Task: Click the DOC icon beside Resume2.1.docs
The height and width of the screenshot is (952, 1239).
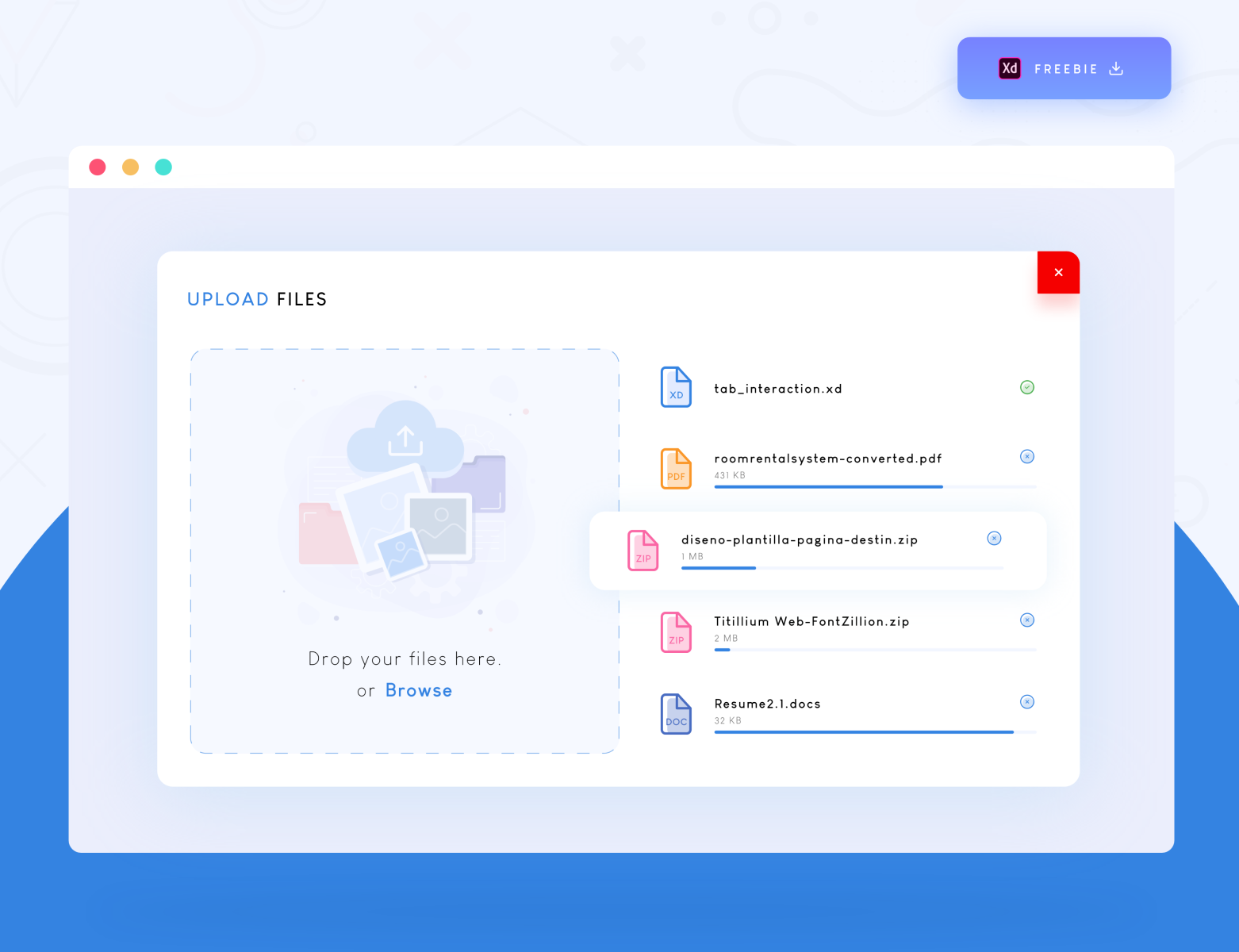Action: tap(676, 714)
